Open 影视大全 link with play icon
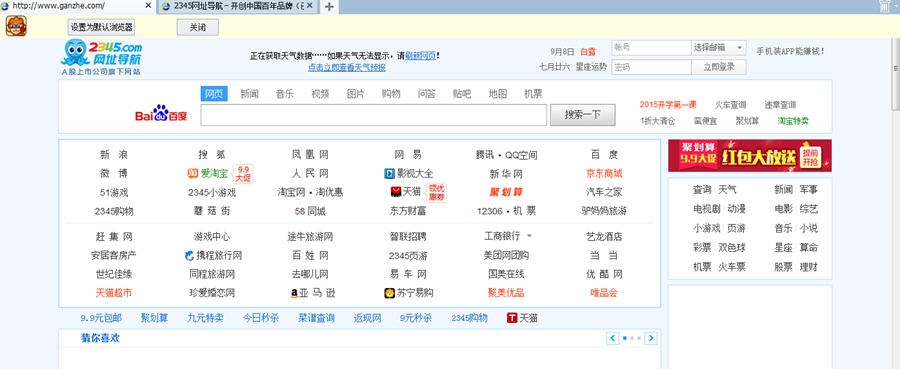 coord(408,173)
